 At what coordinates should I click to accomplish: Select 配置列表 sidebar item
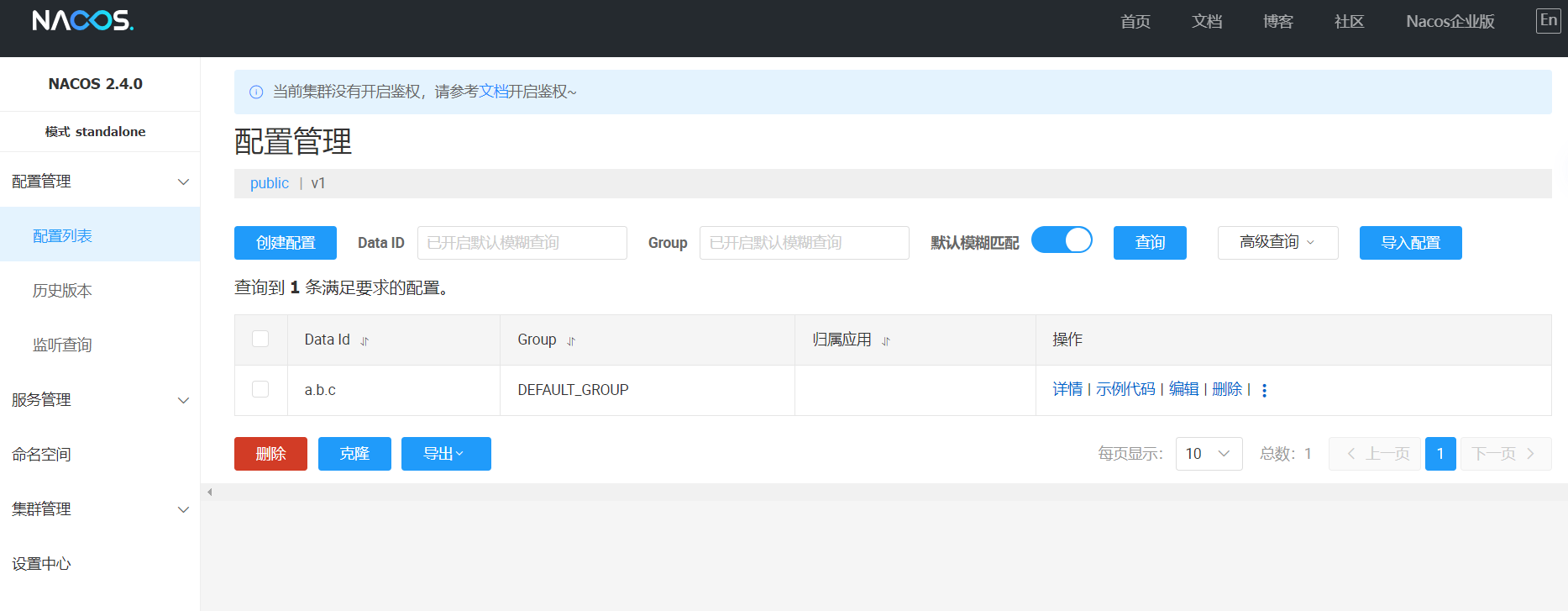tap(100, 235)
